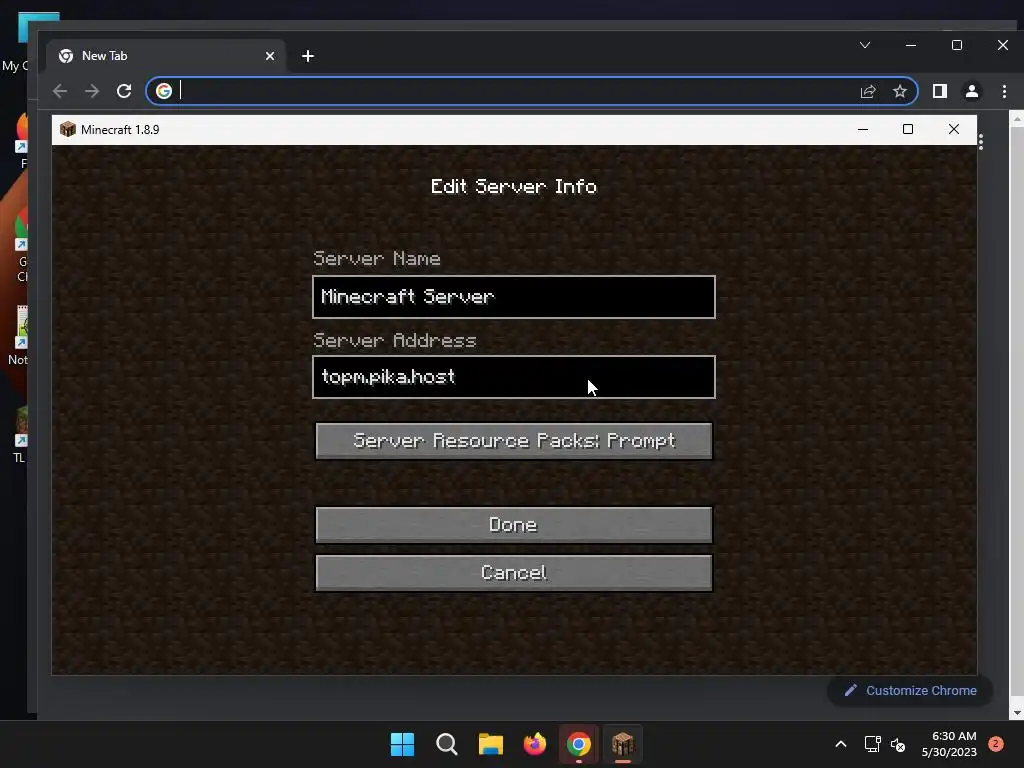Open Firefox from taskbar
This screenshot has width=1024, height=768.
tap(535, 744)
